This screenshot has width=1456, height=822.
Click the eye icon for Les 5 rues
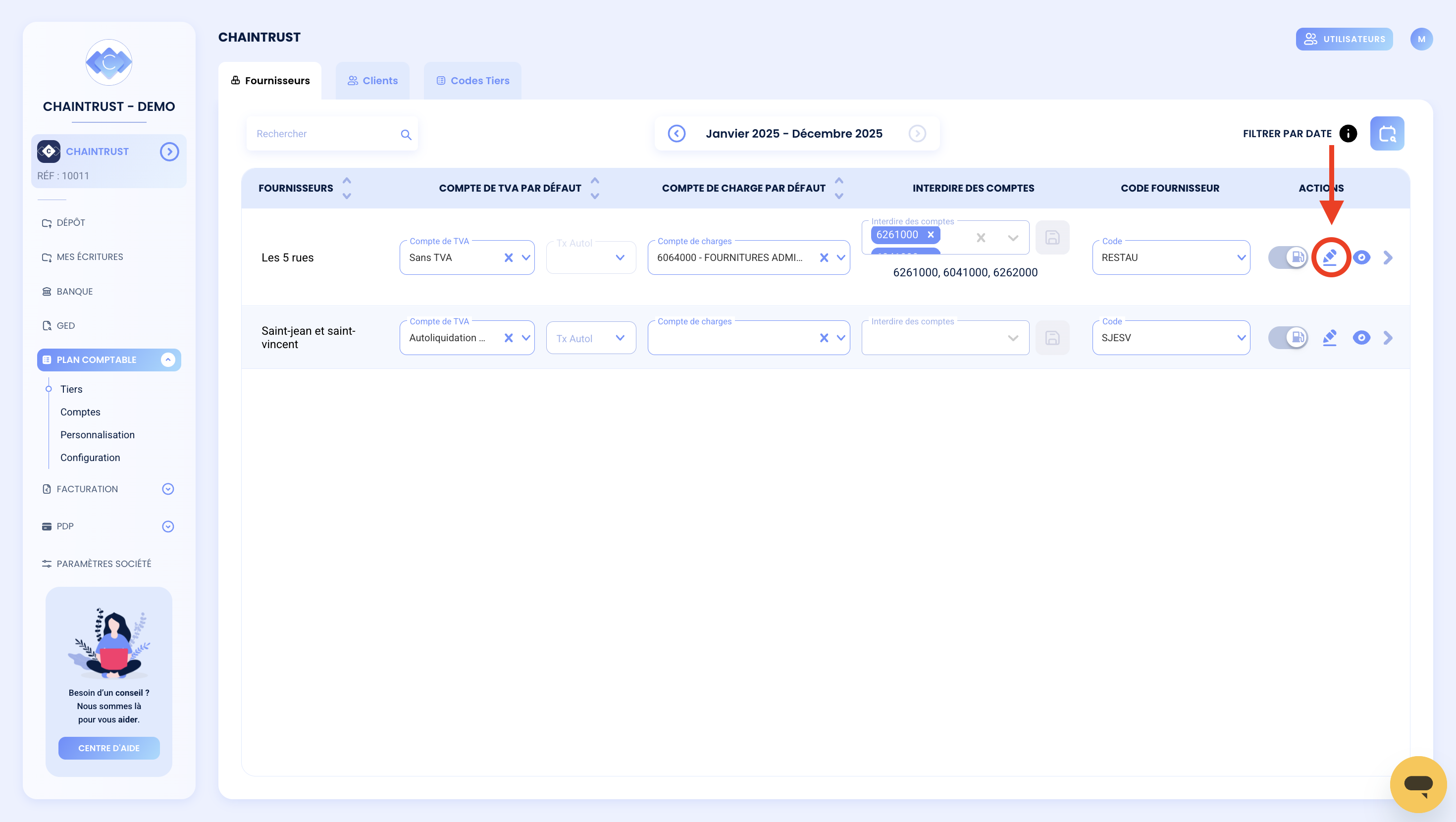pos(1361,257)
